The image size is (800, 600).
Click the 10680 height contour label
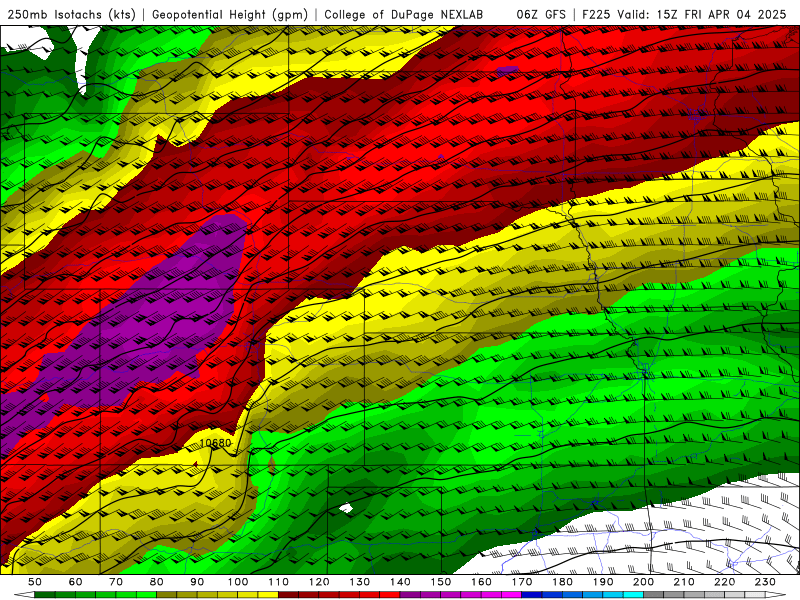point(215,443)
